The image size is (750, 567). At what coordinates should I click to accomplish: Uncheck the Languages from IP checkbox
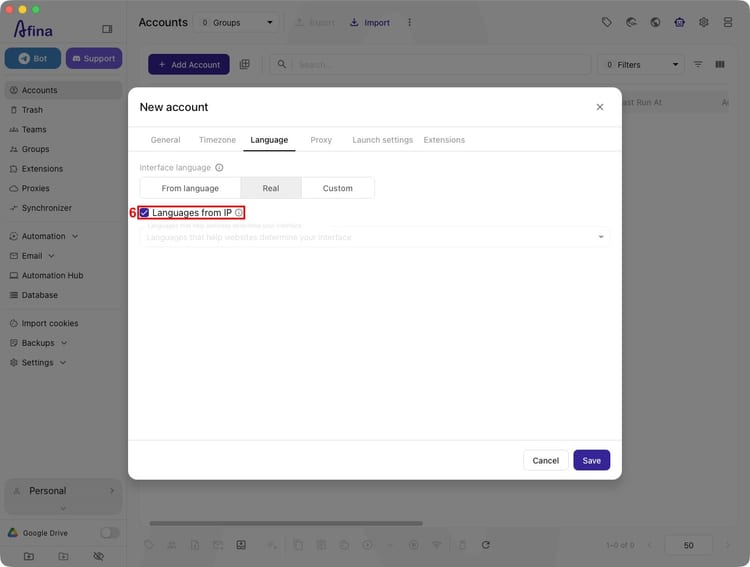pos(144,212)
